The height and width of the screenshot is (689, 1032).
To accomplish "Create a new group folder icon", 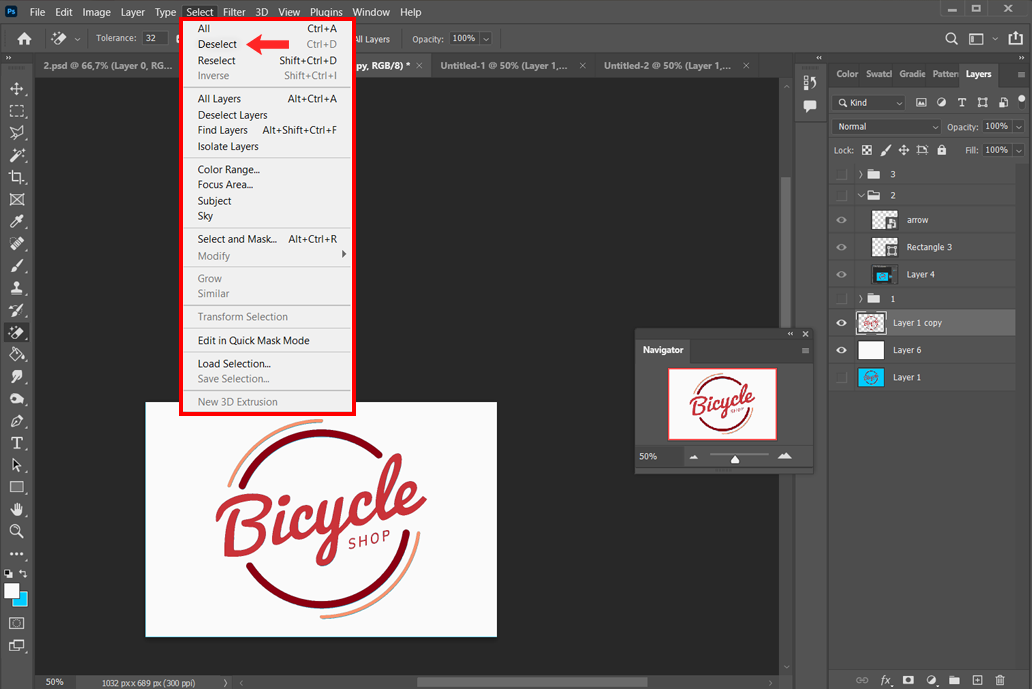I will click(x=954, y=680).
